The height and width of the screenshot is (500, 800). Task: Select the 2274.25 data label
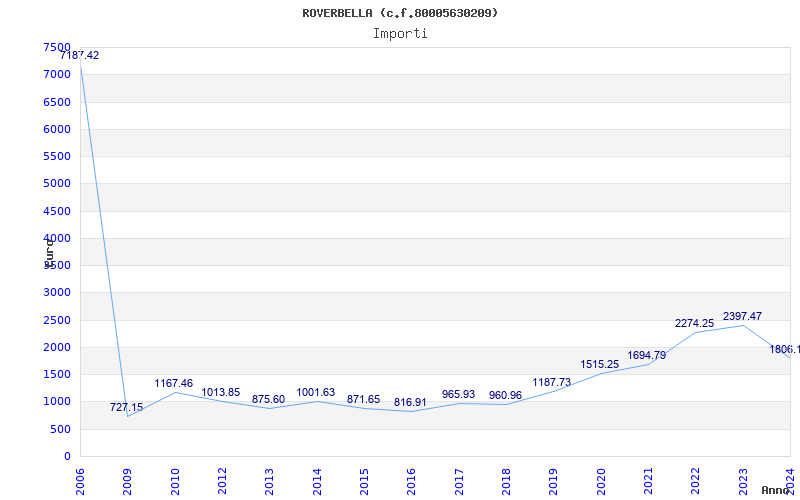[694, 323]
